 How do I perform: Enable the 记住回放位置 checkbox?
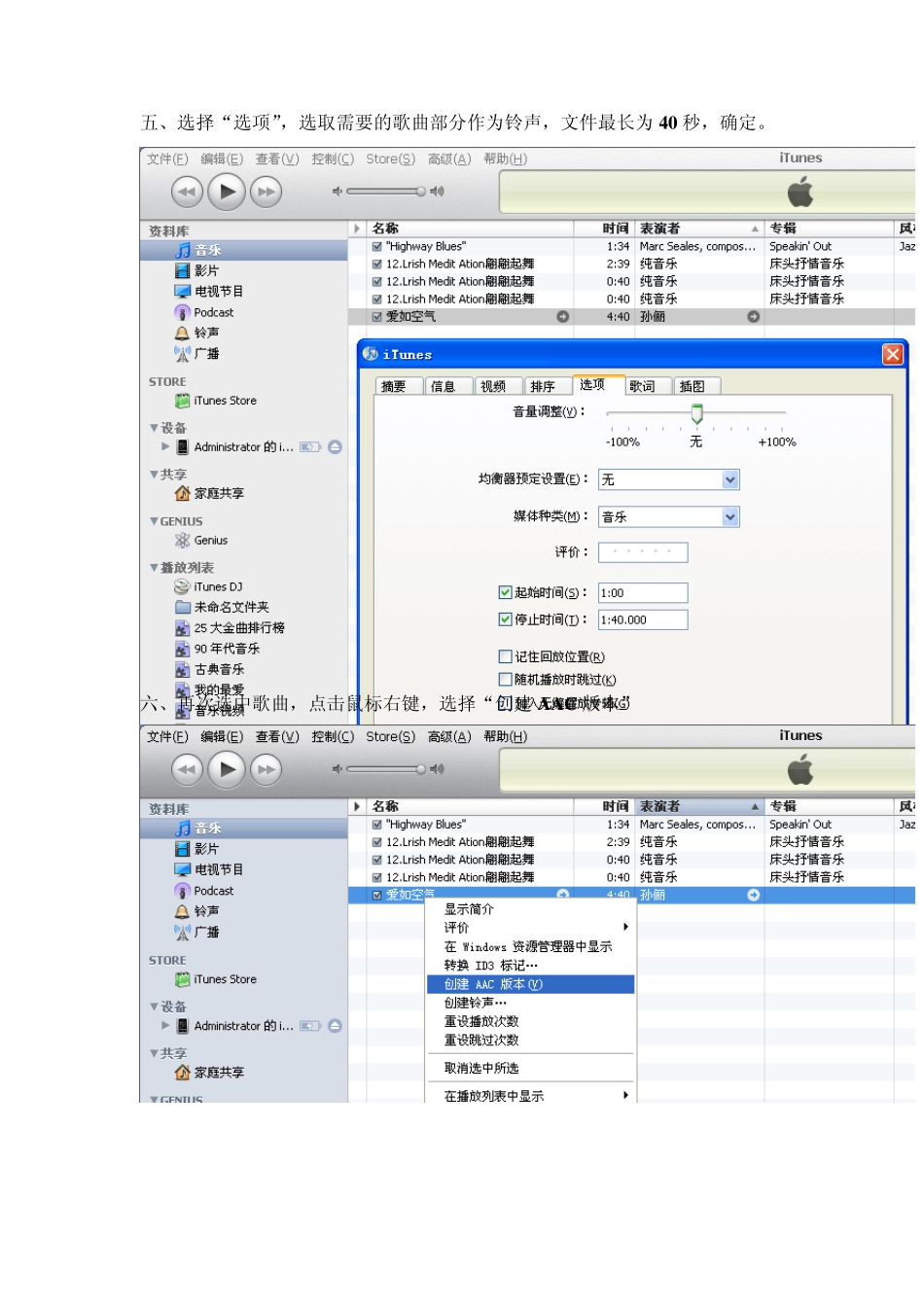point(505,656)
